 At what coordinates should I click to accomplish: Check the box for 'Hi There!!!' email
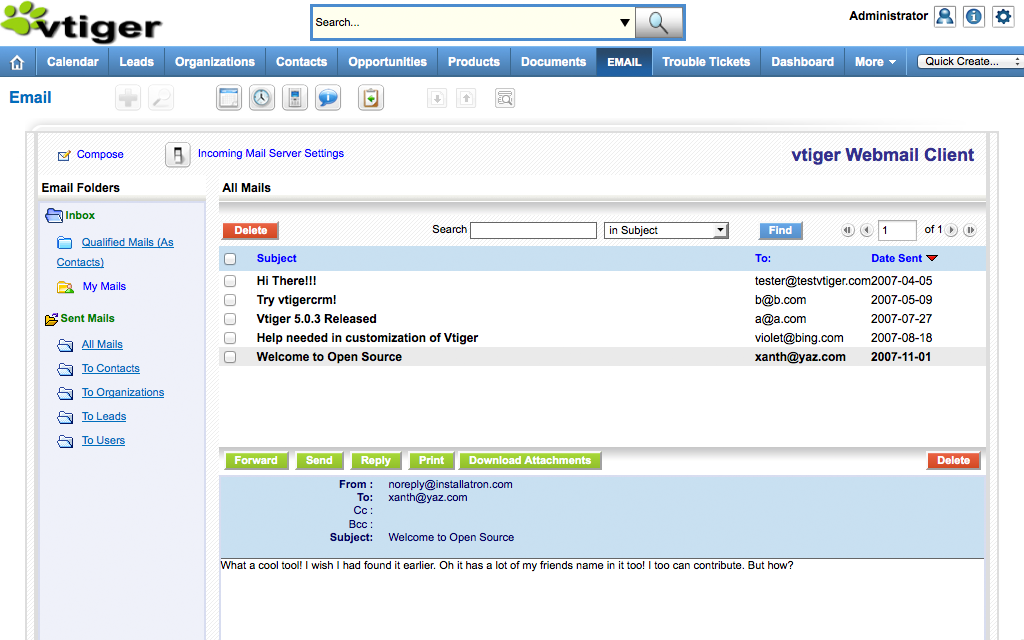[x=230, y=282]
